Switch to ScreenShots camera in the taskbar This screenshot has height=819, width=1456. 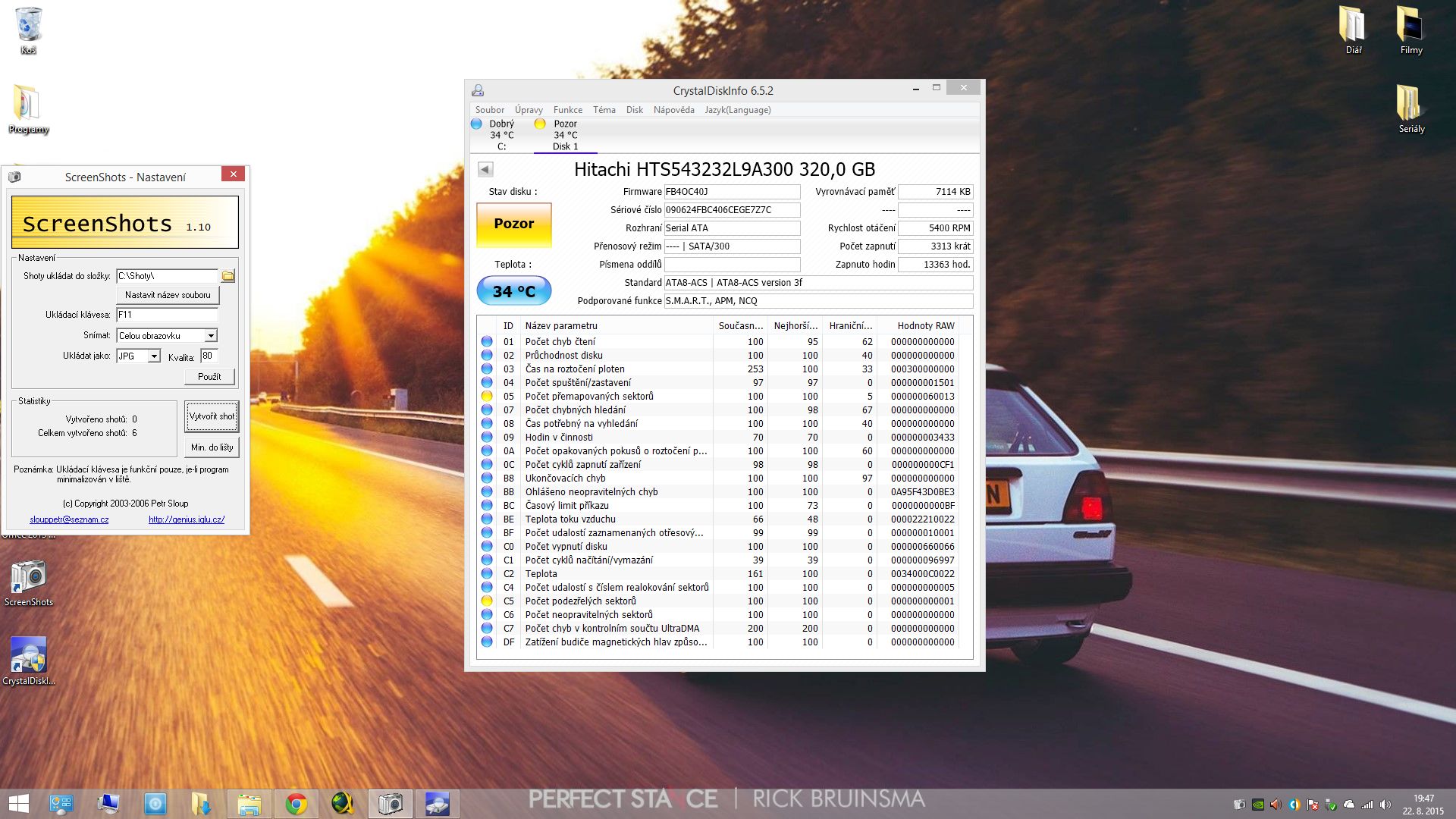tap(390, 804)
